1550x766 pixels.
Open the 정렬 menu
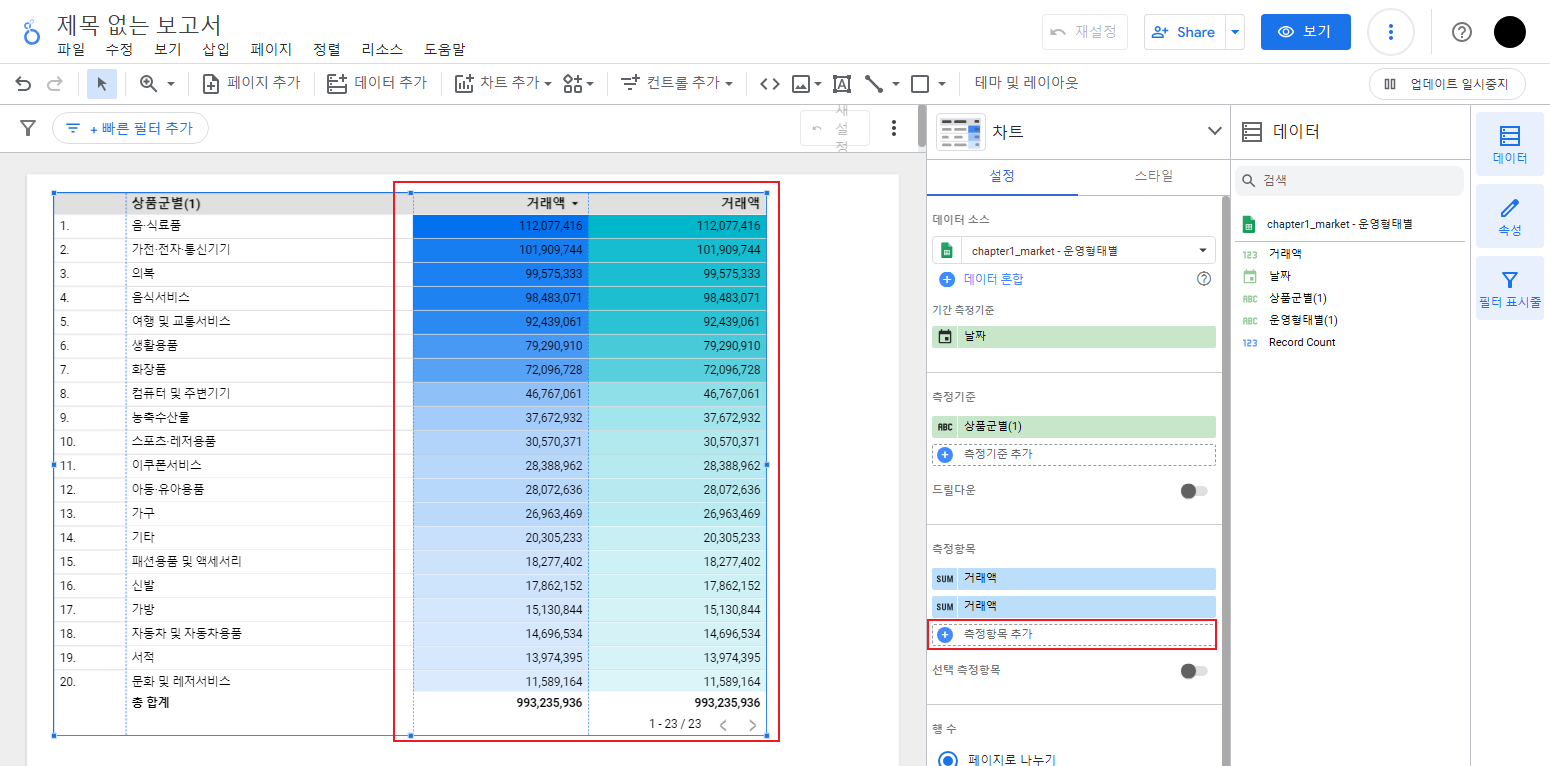[327, 49]
